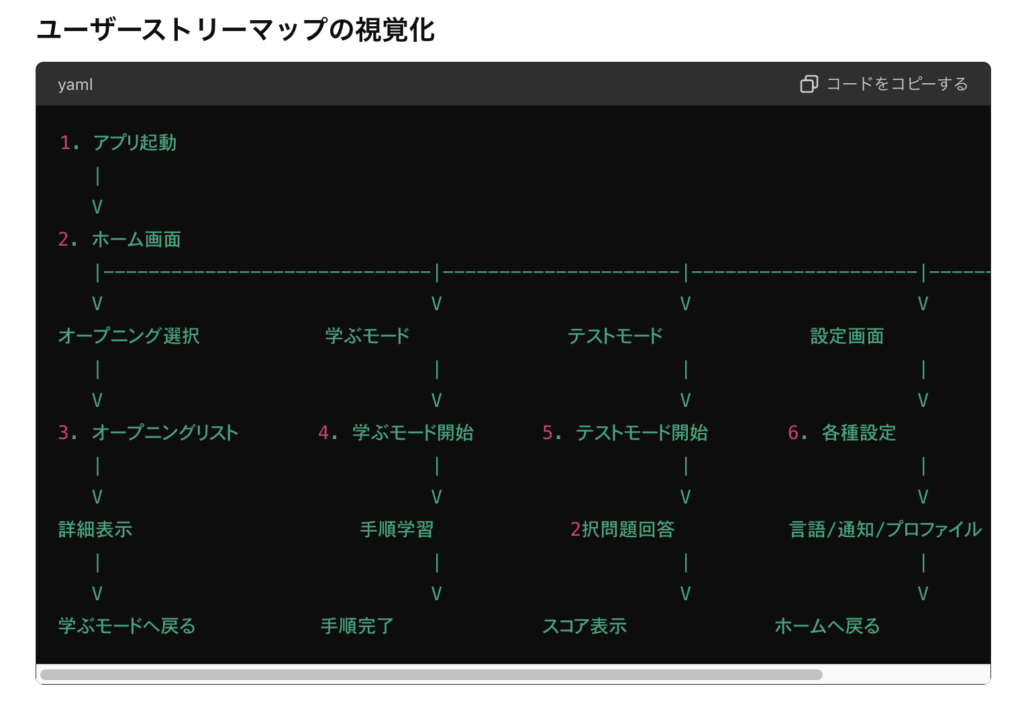Click the 2択問題回答 text
Viewport: 1024px width, 713px height.
pyautogui.click(x=622, y=530)
